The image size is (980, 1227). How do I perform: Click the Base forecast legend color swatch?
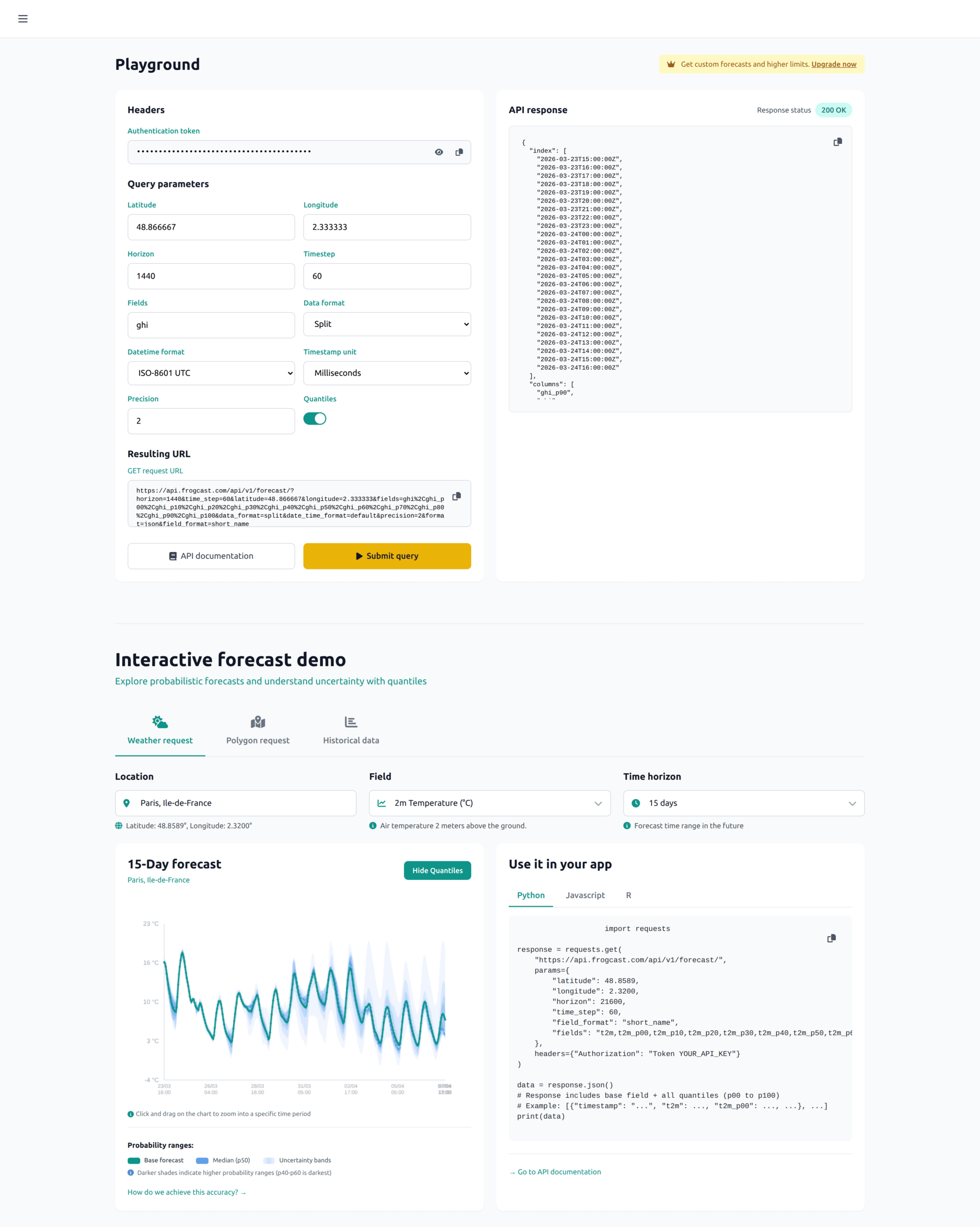point(134,1160)
